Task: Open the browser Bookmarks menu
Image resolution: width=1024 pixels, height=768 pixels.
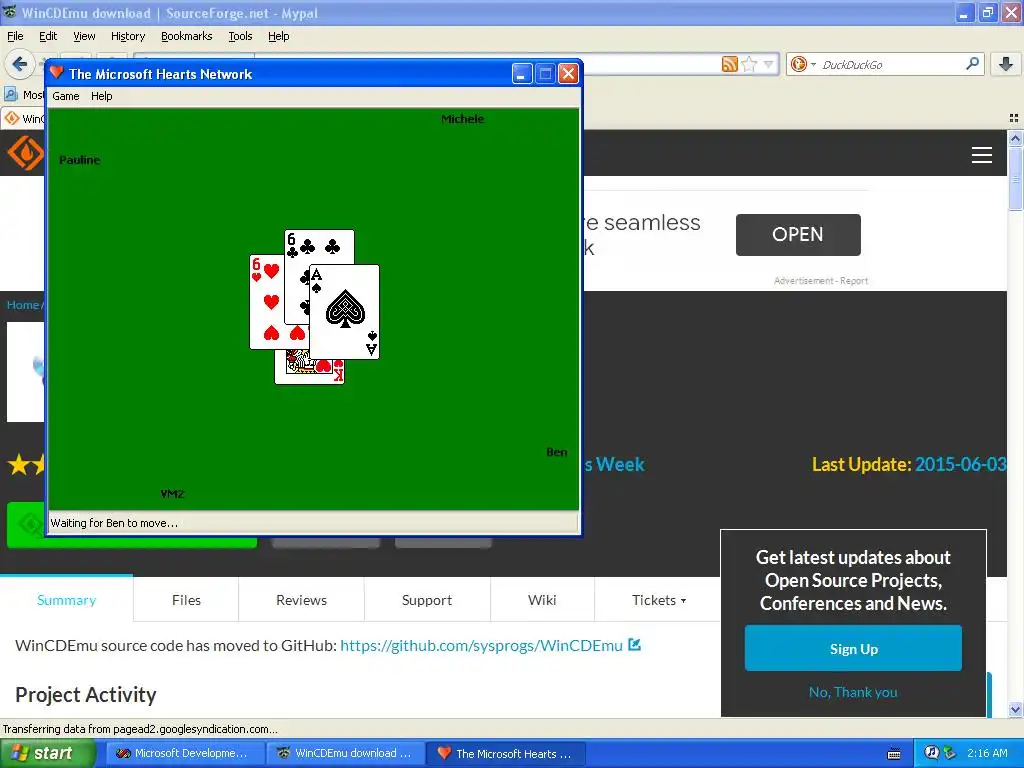Action: click(x=186, y=36)
